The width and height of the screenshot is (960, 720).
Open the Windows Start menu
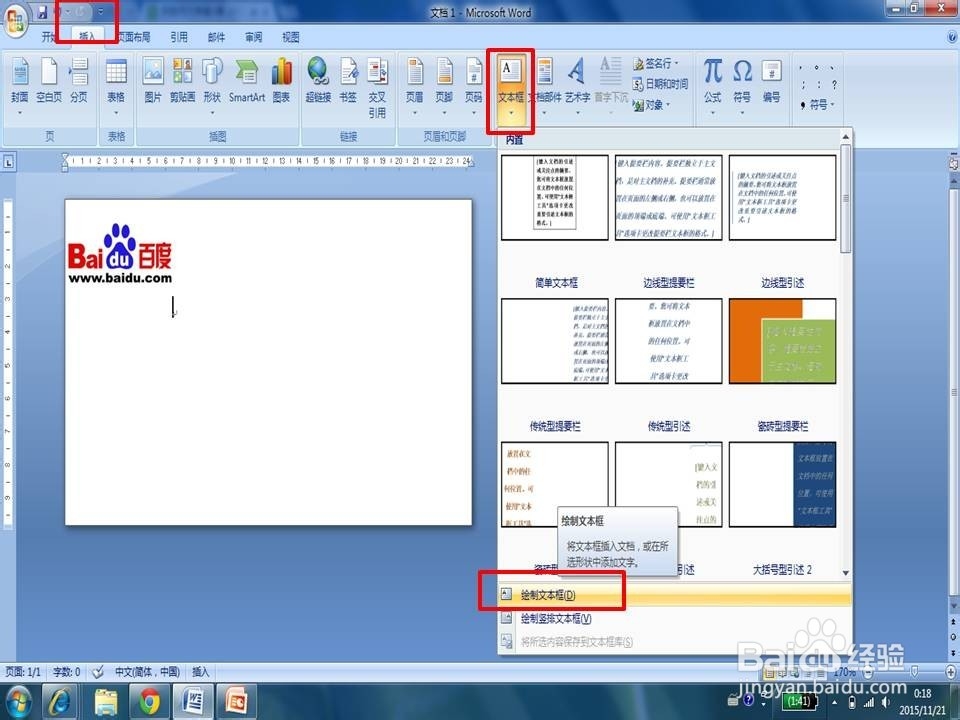coord(19,702)
